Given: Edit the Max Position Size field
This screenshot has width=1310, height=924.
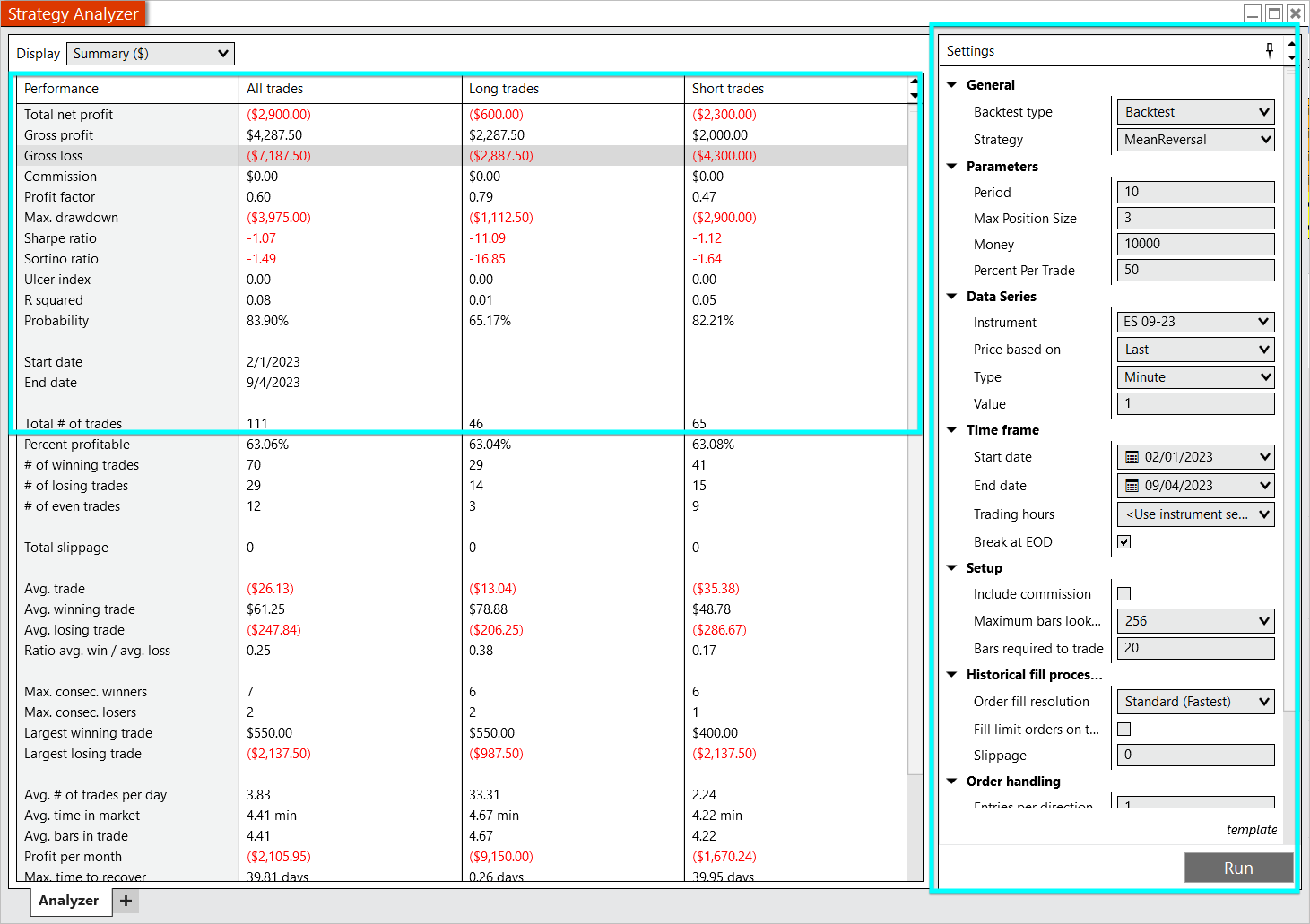Looking at the screenshot, I should tap(1196, 218).
